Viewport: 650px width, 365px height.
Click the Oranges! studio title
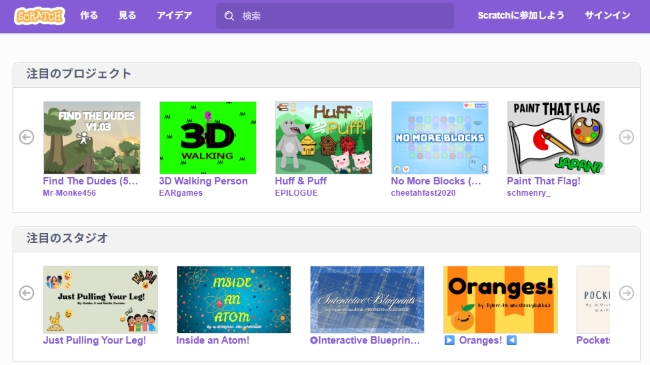pos(480,341)
